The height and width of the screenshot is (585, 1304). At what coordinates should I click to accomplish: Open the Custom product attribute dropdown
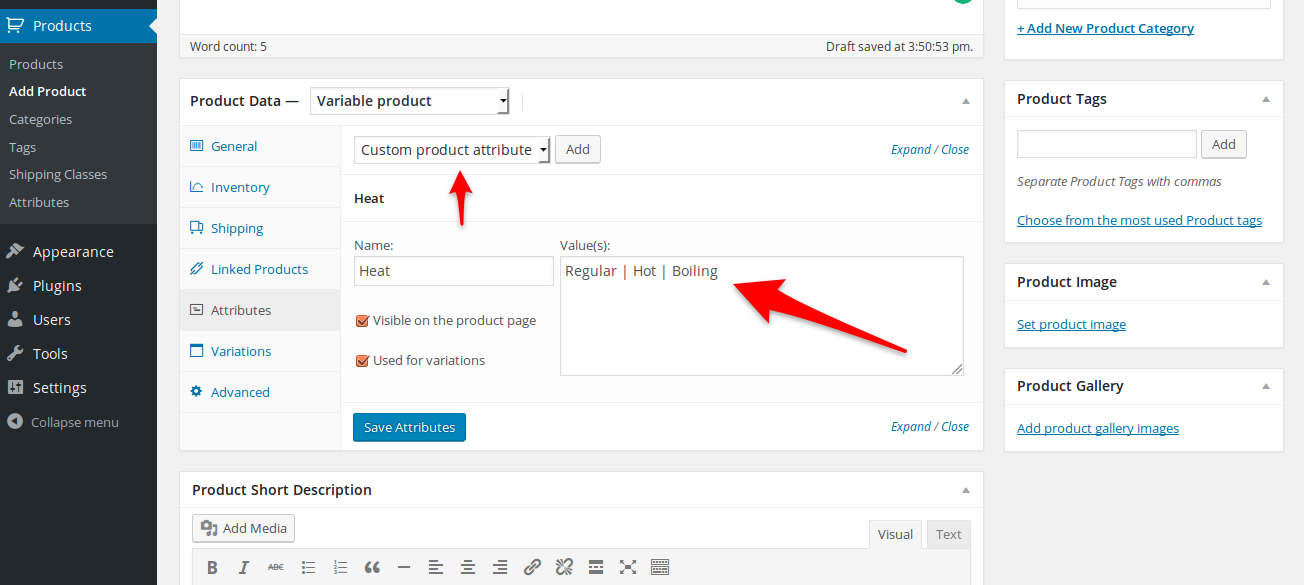click(x=452, y=150)
